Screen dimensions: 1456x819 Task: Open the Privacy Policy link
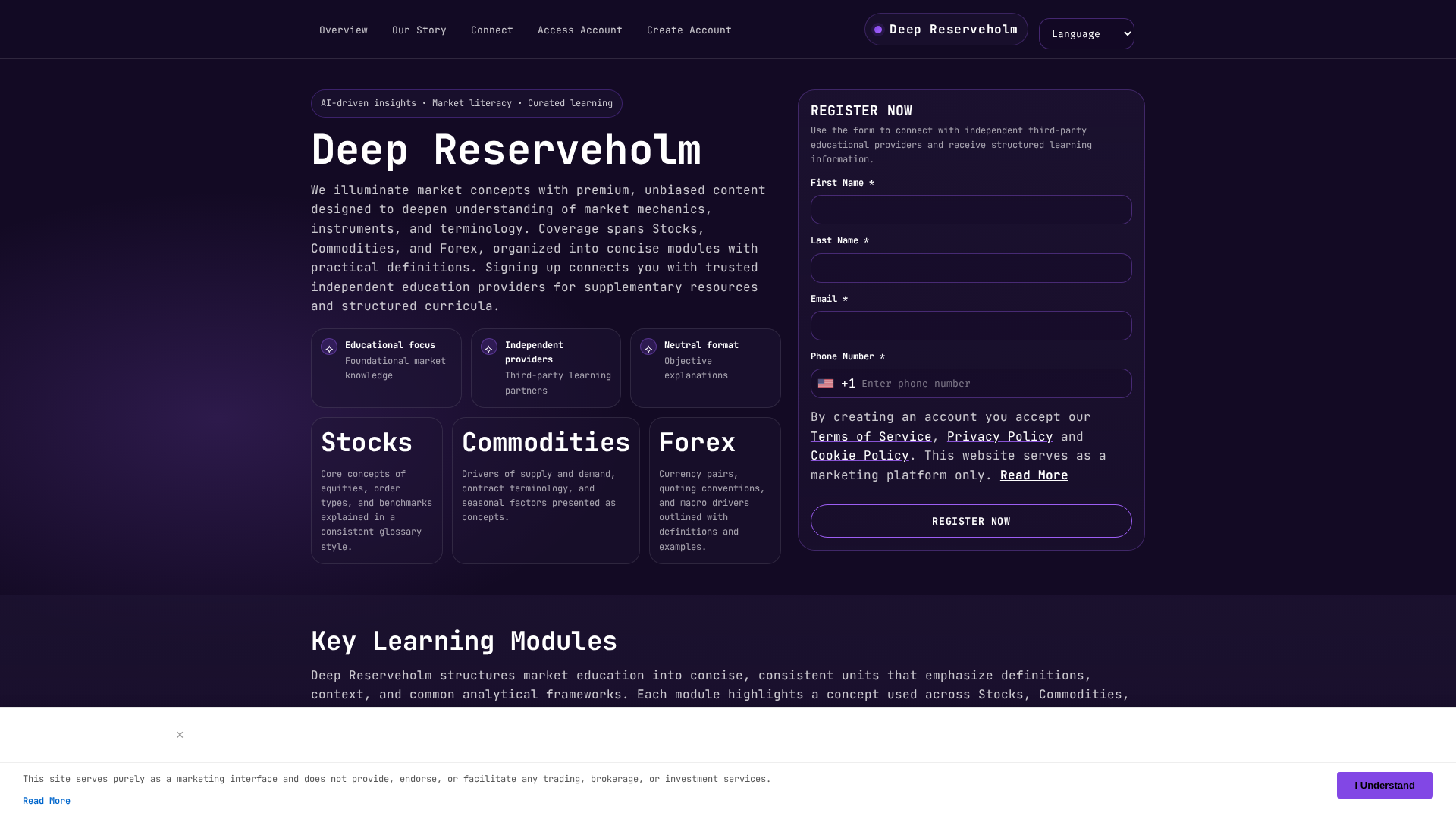point(999,437)
